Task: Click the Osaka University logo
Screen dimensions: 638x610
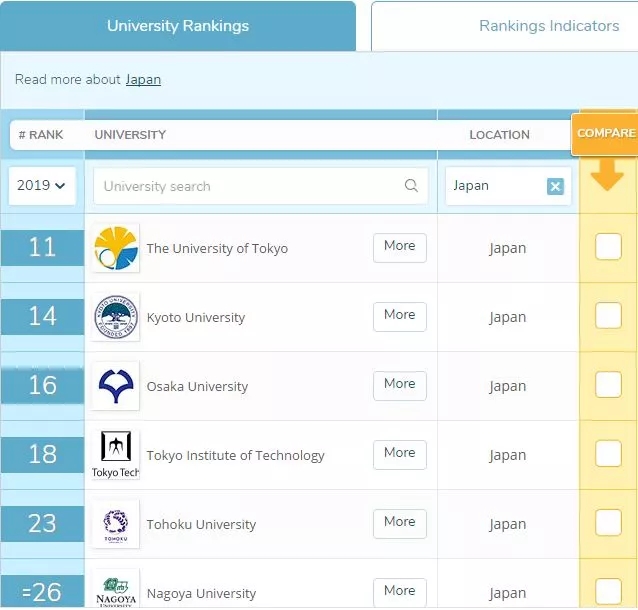Action: pyautogui.click(x=116, y=386)
